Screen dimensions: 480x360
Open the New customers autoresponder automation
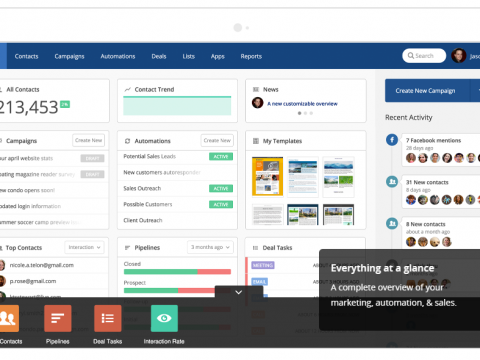pos(162,172)
